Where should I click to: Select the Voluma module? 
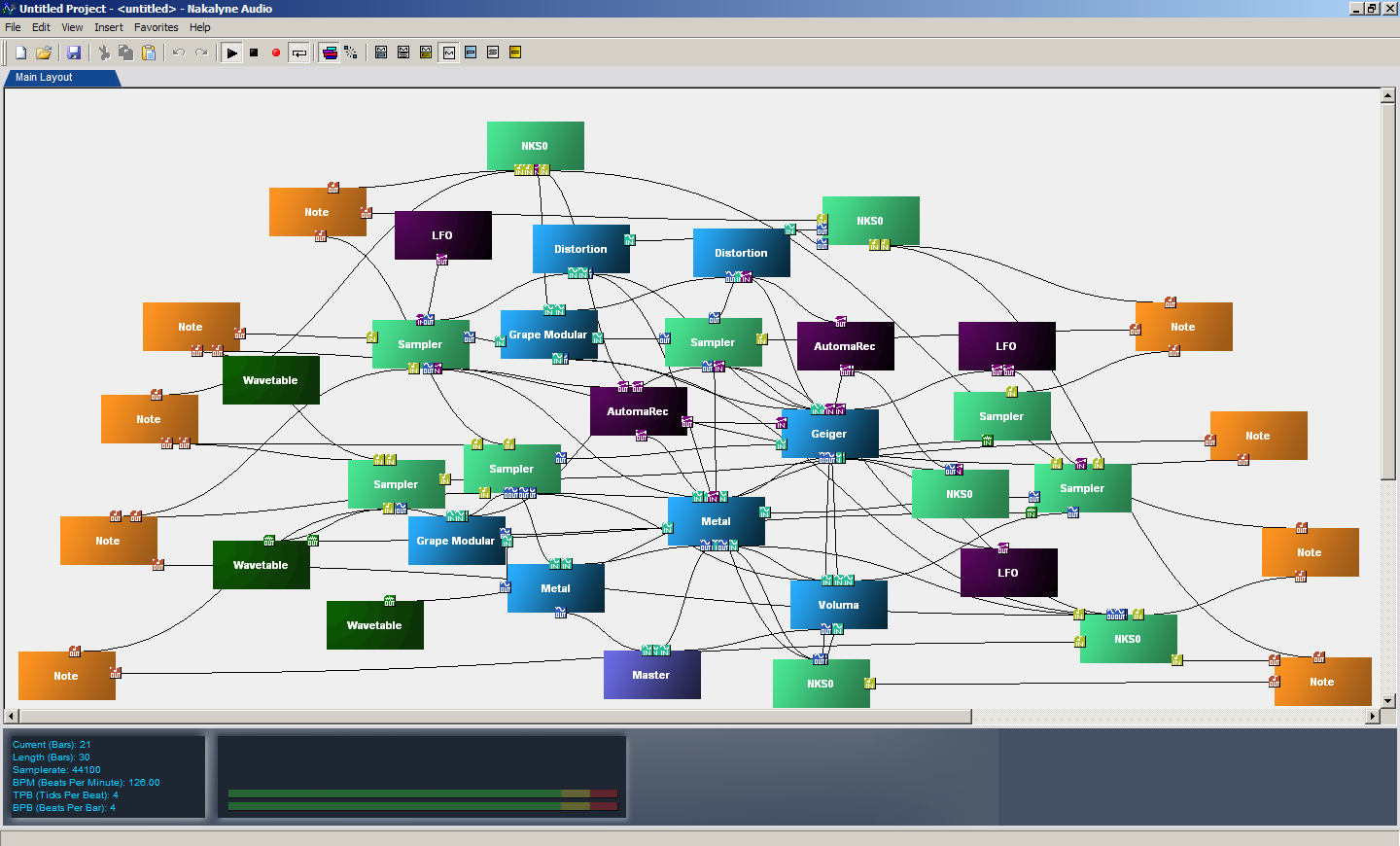click(x=839, y=605)
